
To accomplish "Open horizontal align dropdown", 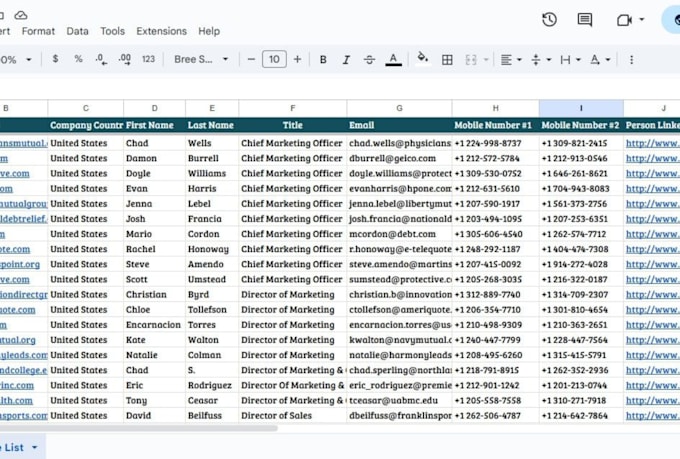I will 510,59.
